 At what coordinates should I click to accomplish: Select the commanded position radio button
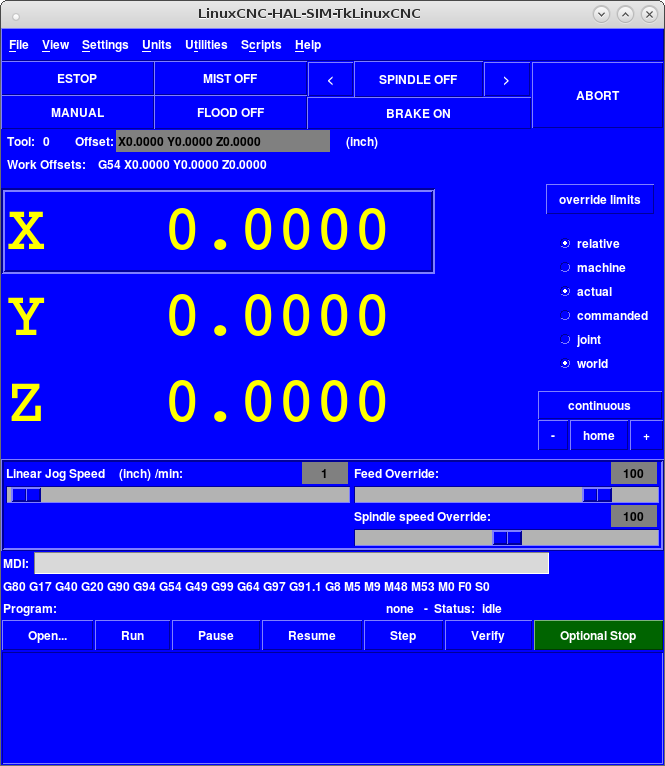click(x=566, y=316)
